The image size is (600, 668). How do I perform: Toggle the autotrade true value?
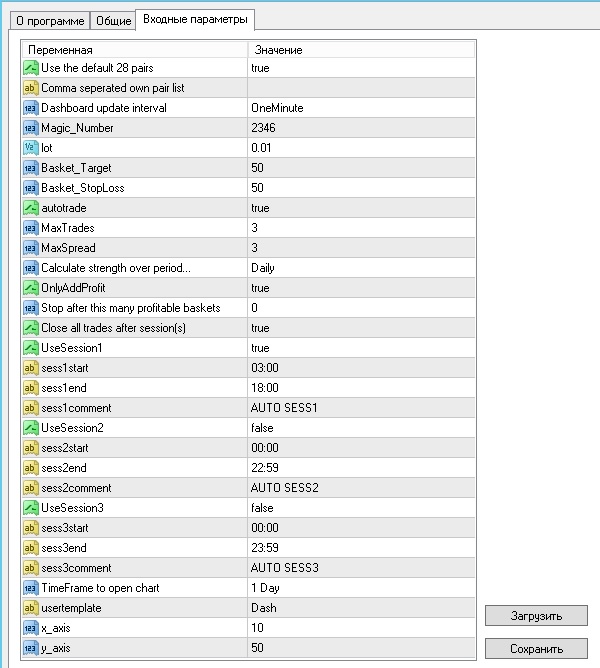pos(361,208)
